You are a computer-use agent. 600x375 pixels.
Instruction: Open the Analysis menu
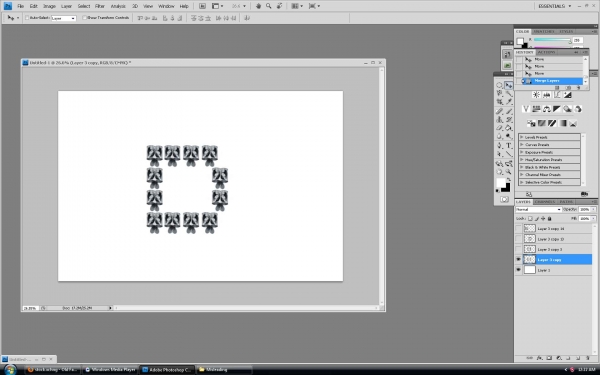pos(118,6)
